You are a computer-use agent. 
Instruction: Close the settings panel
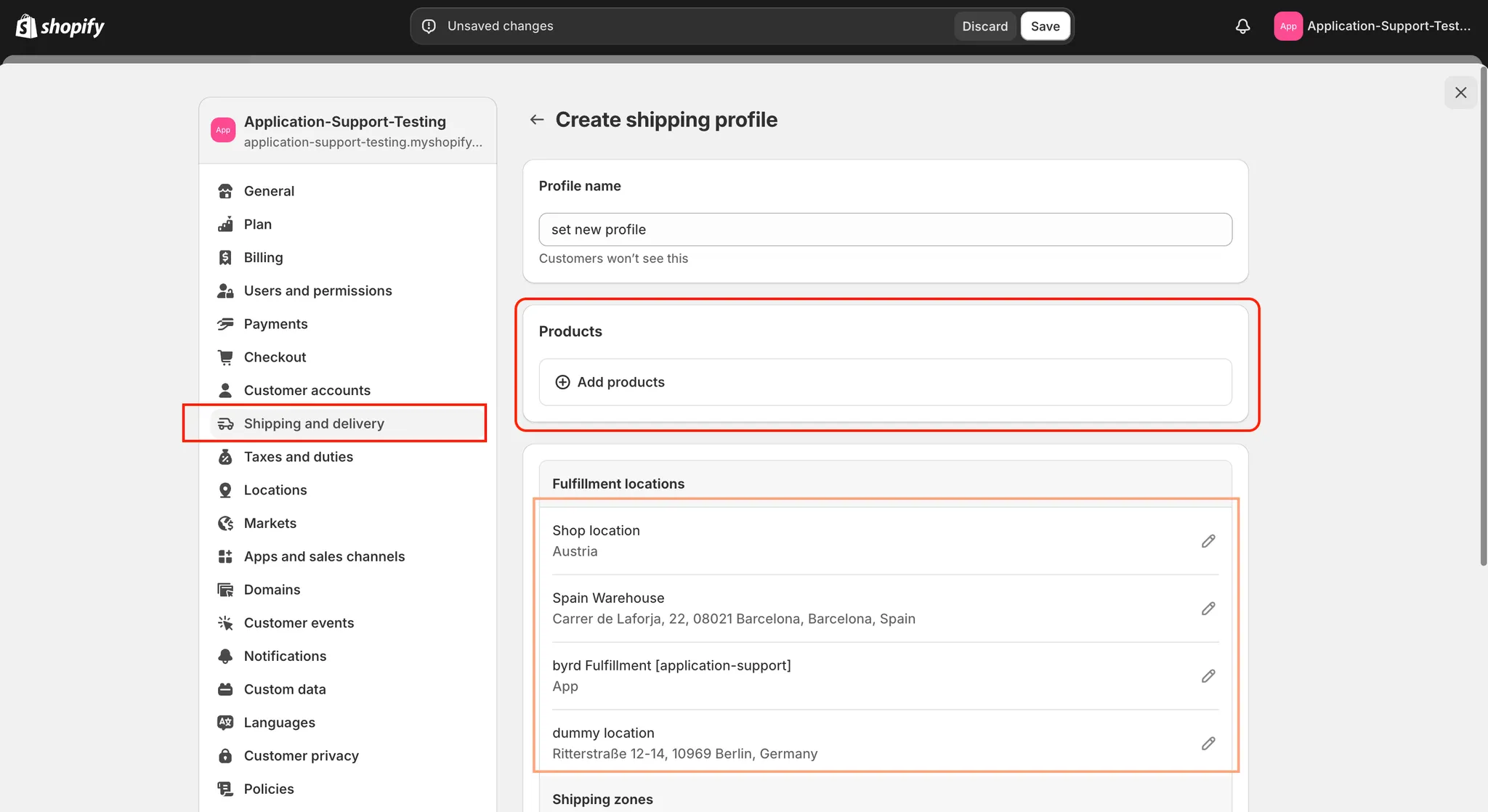click(x=1460, y=93)
